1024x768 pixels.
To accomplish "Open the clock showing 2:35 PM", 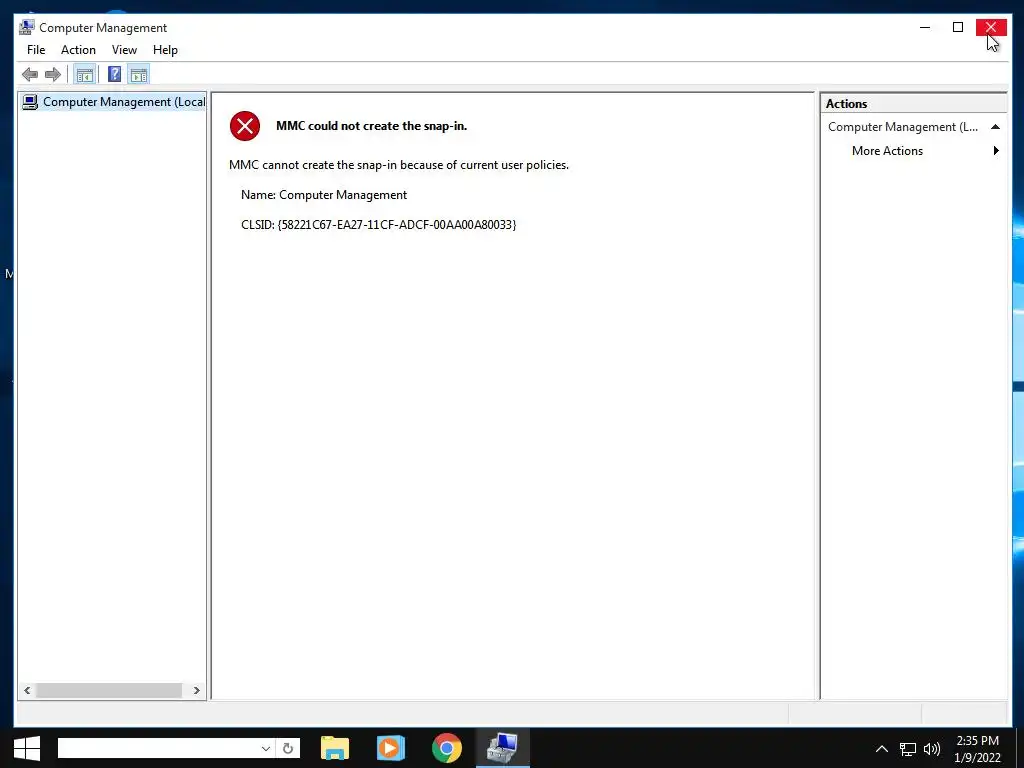I will pos(978,749).
